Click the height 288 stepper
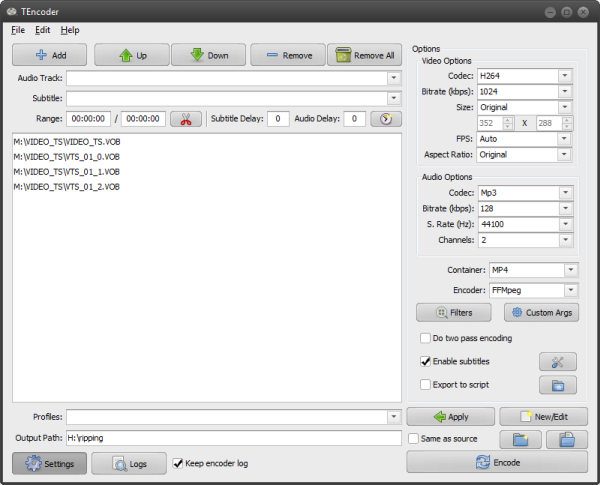The image size is (600, 485). (x=567, y=123)
